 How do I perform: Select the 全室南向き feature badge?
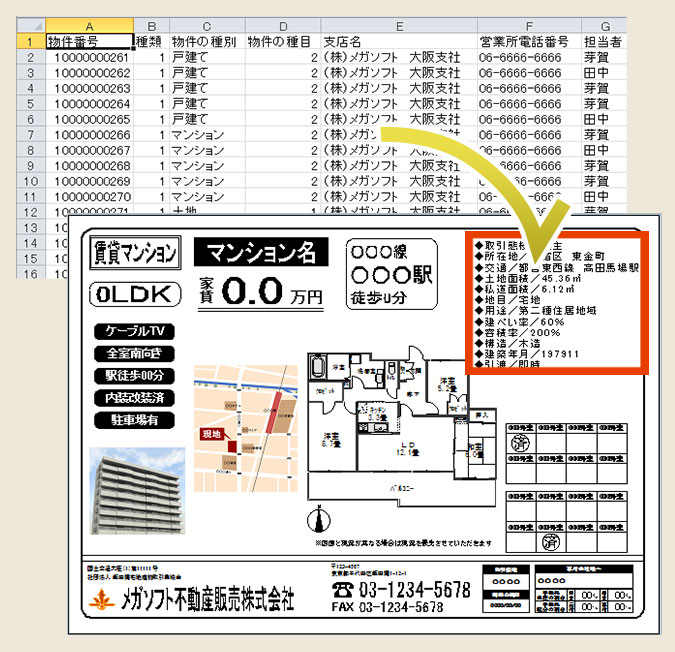pos(128,353)
